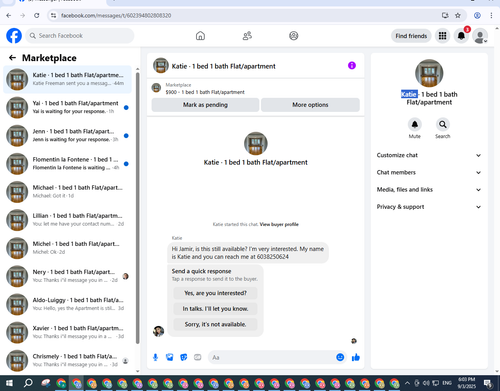Go to the Home feed icon
The height and width of the screenshot is (391, 500).
200,36
